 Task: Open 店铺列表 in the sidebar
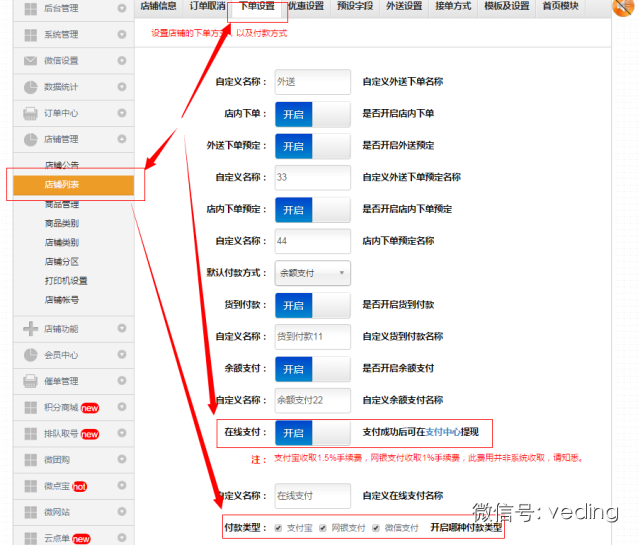pos(73,185)
